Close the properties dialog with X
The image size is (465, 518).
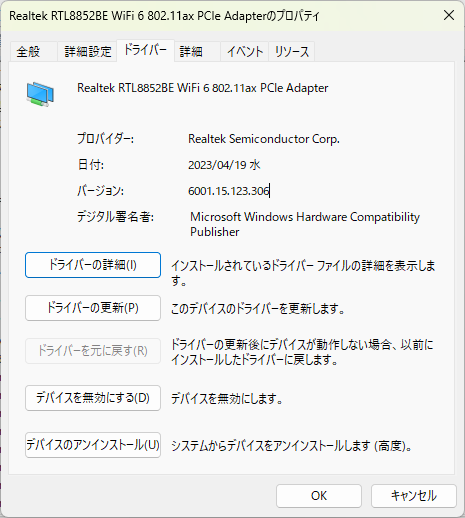point(449,15)
